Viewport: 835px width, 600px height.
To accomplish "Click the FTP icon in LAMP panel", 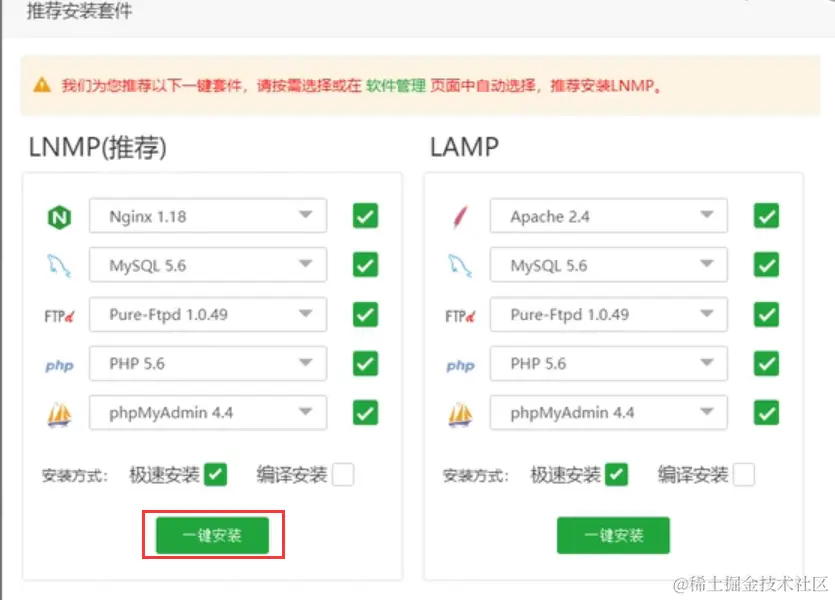I will [x=460, y=316].
